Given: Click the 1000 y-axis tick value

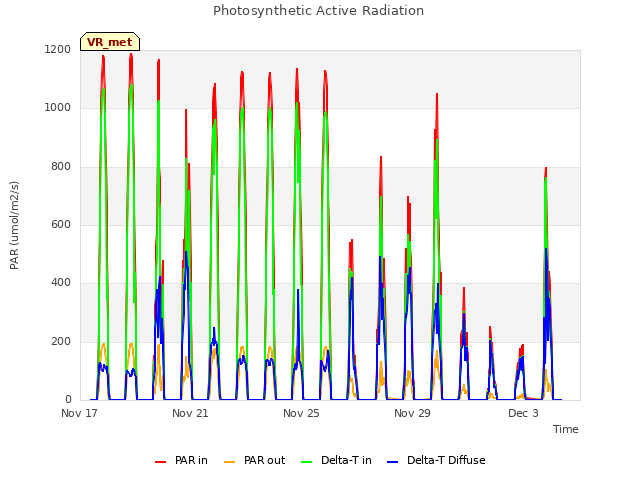Looking at the screenshot, I should pyautogui.click(x=58, y=108).
